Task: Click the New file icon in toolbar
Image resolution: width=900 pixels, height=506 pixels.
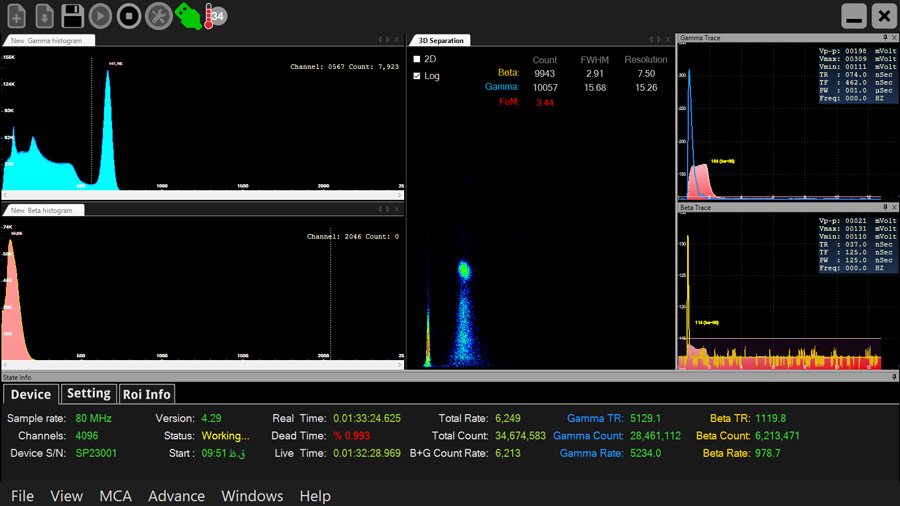Action: [16, 16]
